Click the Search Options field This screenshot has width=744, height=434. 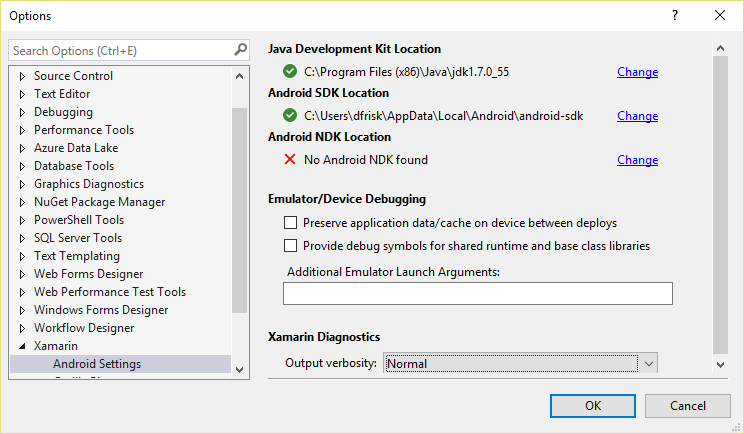pos(129,50)
